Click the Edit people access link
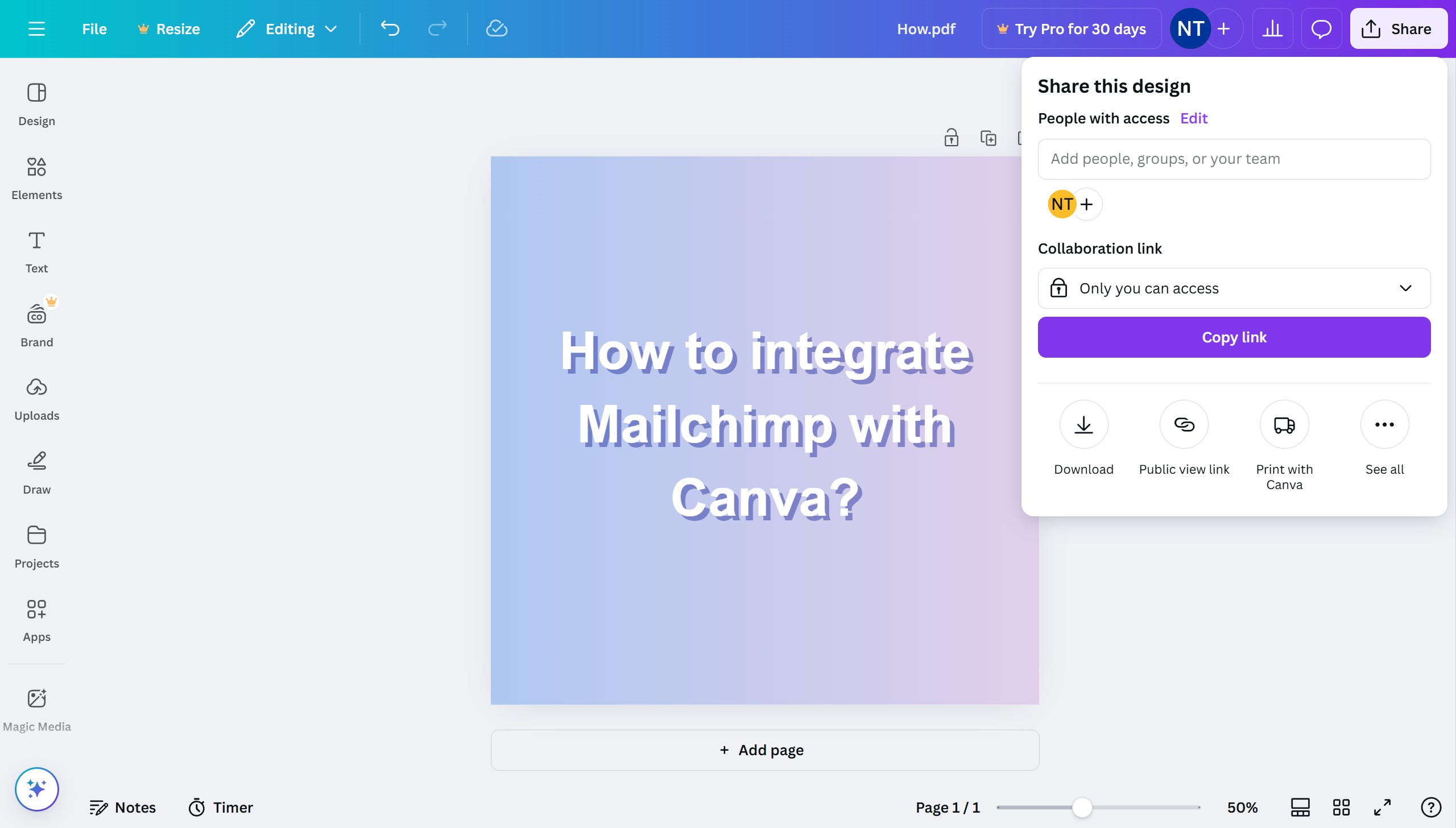Viewport: 1456px width, 828px height. pyautogui.click(x=1193, y=118)
